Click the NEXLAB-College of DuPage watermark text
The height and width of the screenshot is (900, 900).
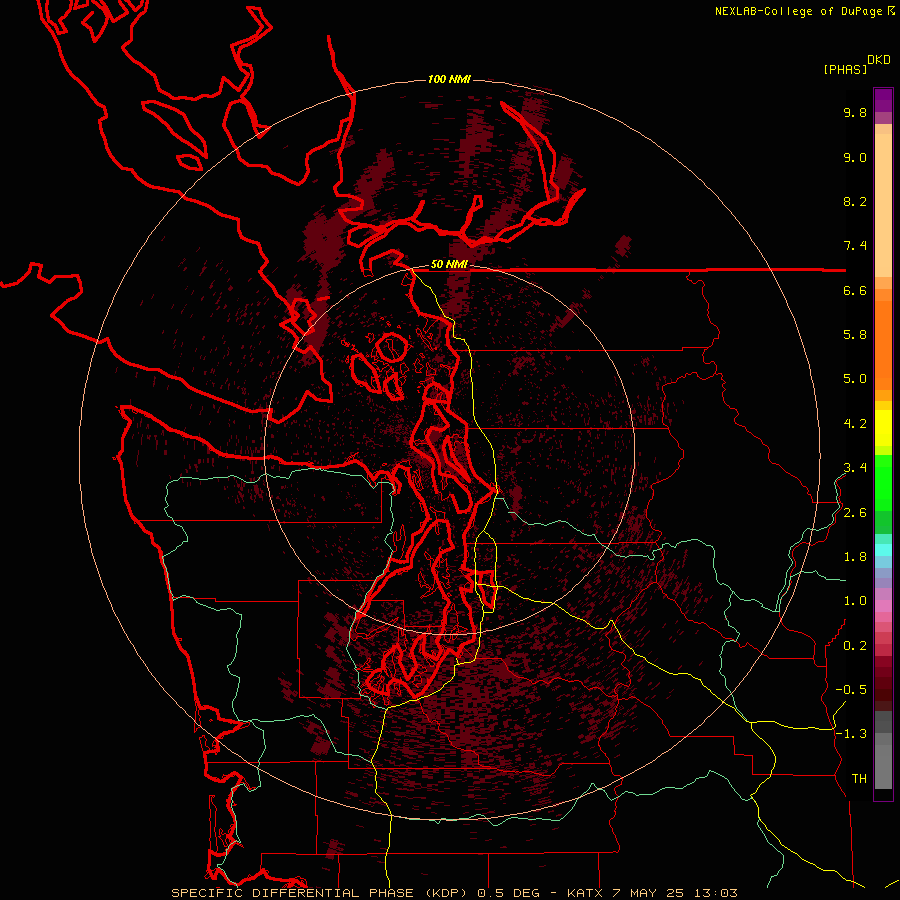798,11
